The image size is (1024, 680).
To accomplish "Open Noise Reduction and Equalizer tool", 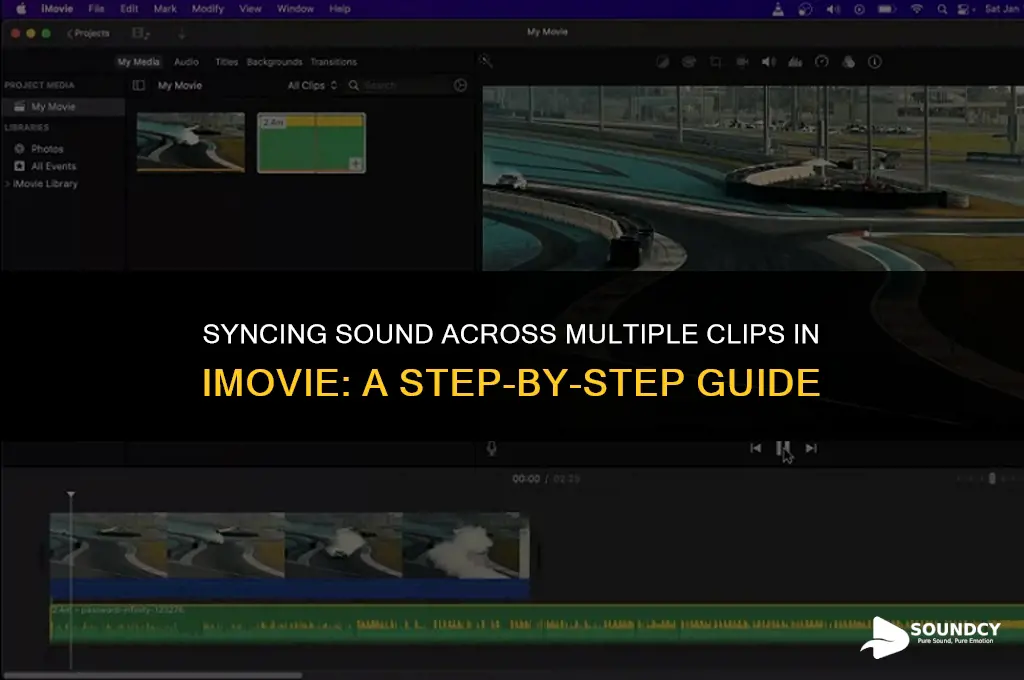I will click(795, 62).
